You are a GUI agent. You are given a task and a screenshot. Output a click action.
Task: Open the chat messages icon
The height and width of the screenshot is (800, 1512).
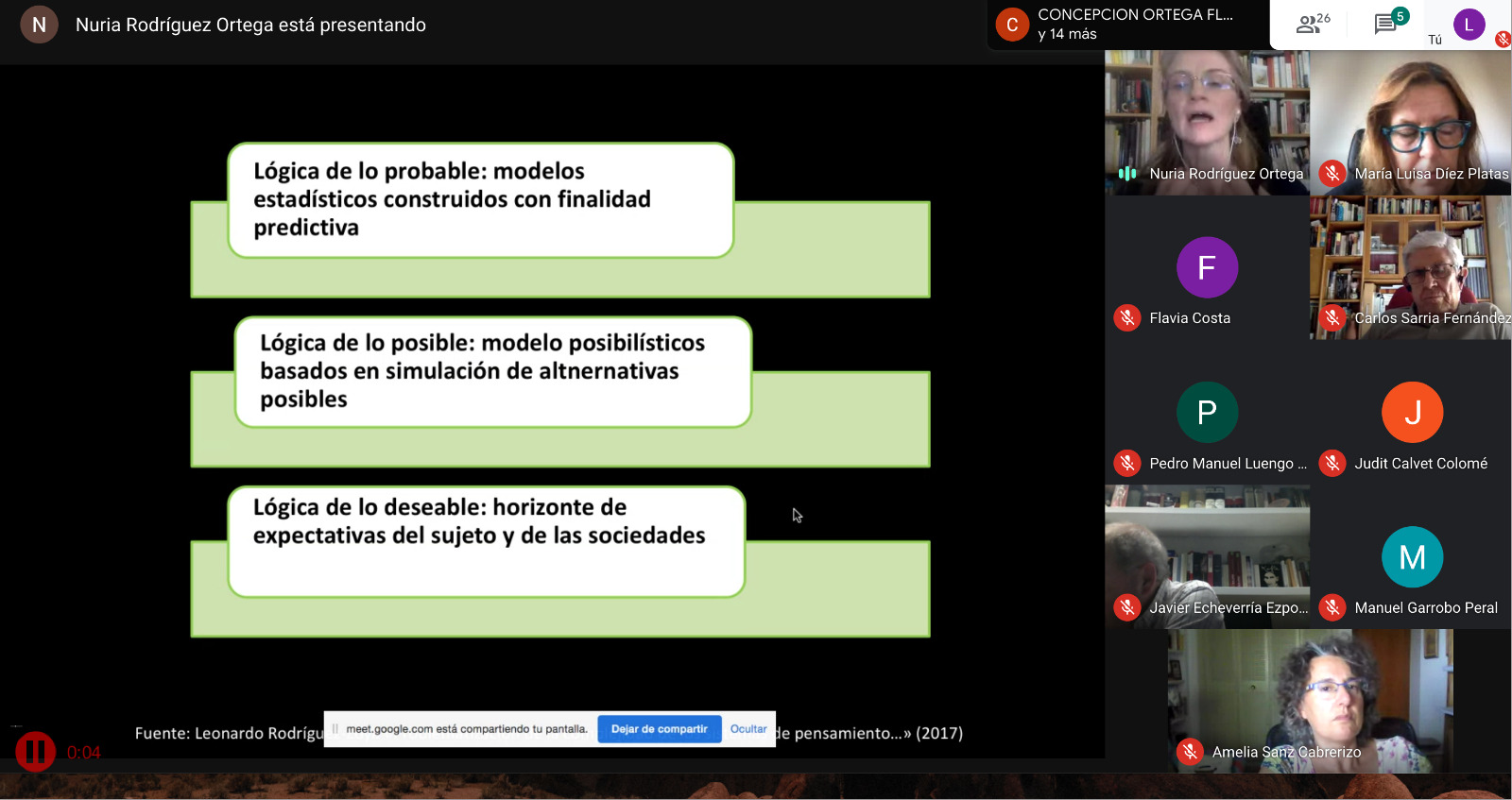coord(1387,24)
